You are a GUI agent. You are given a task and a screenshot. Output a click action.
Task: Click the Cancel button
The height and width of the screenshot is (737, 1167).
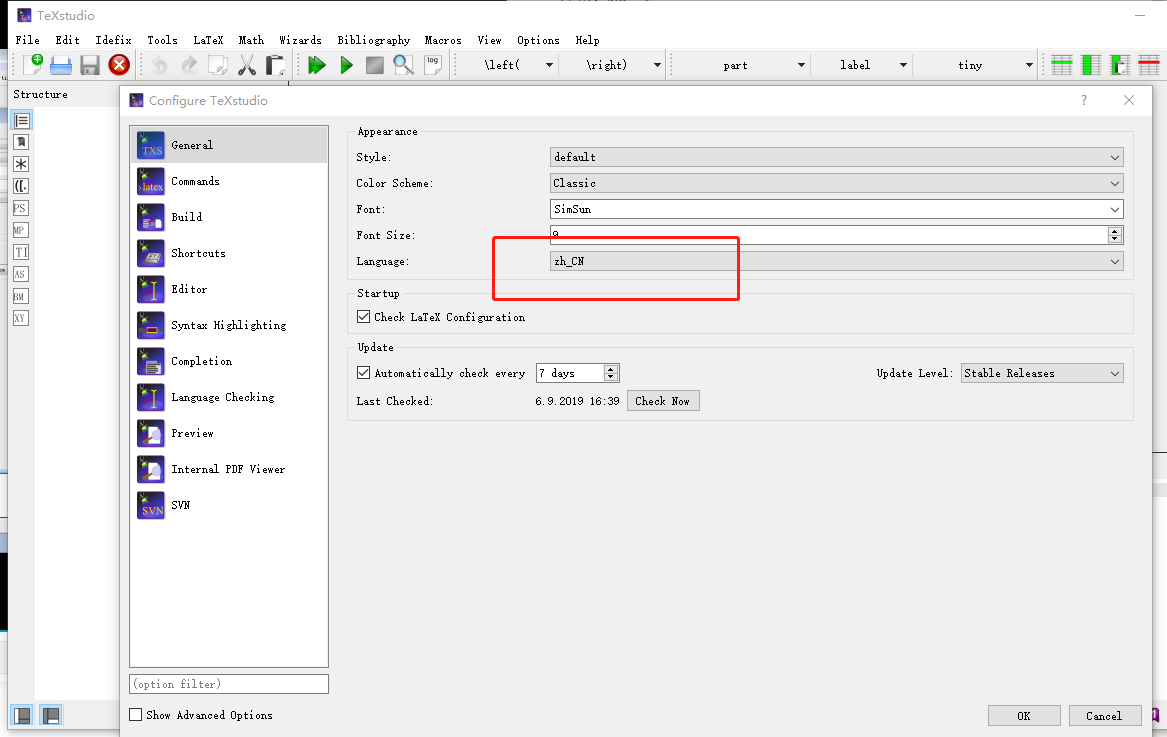(1104, 715)
